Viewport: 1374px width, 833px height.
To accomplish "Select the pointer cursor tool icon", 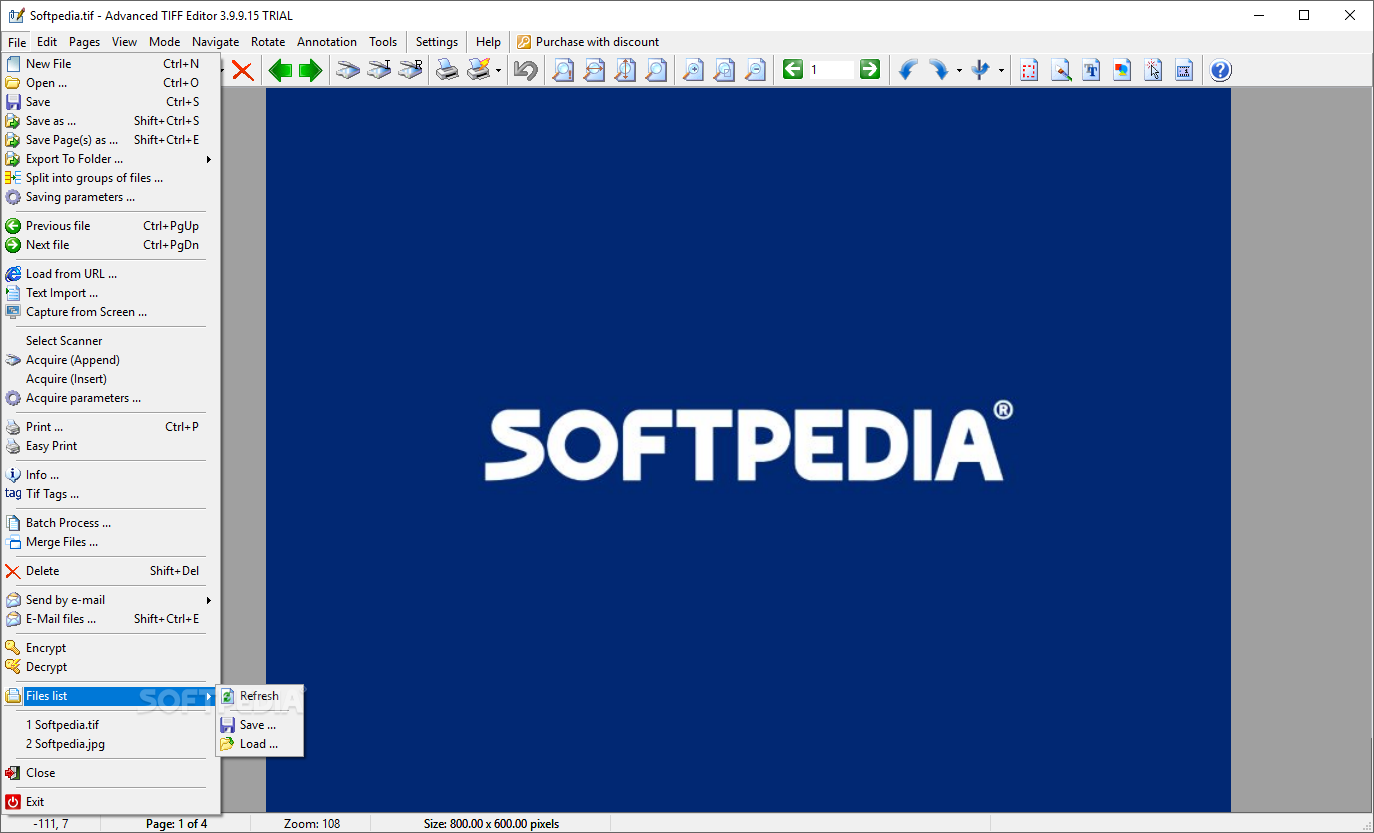I will click(1153, 70).
